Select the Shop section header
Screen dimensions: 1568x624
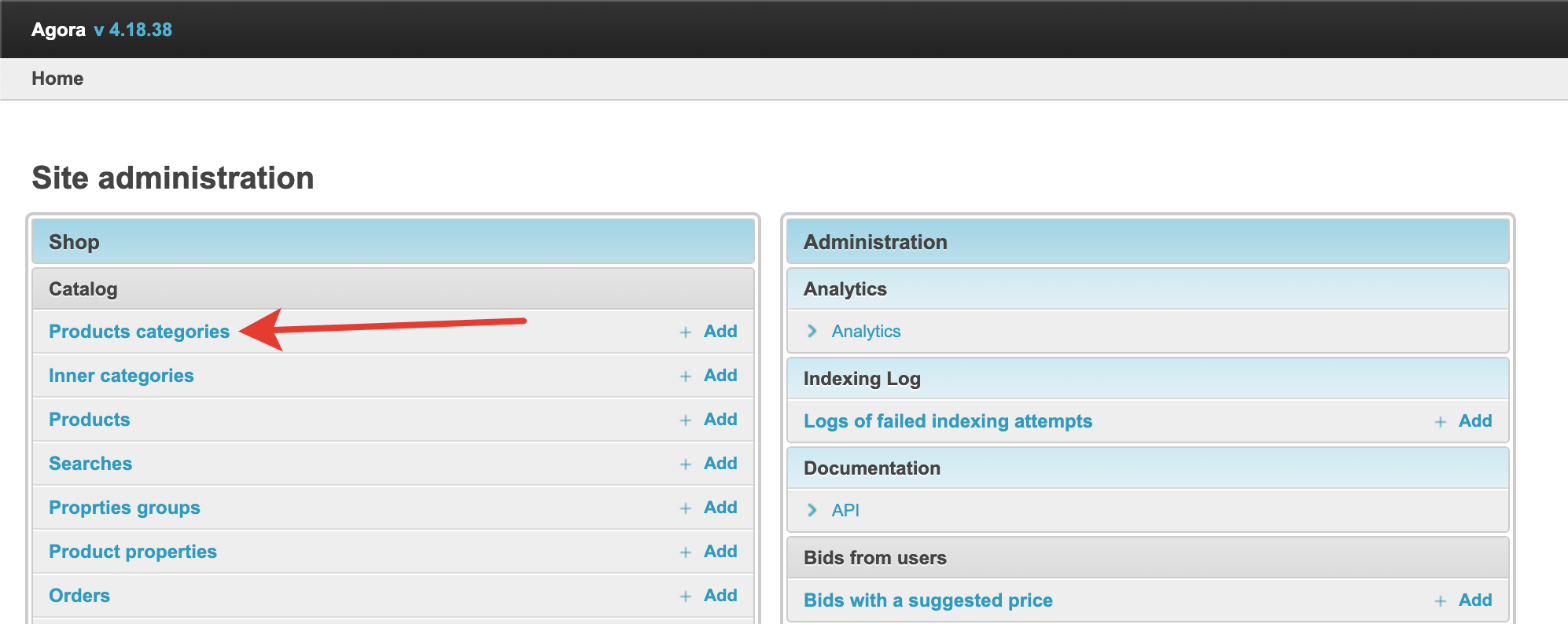coord(74,242)
